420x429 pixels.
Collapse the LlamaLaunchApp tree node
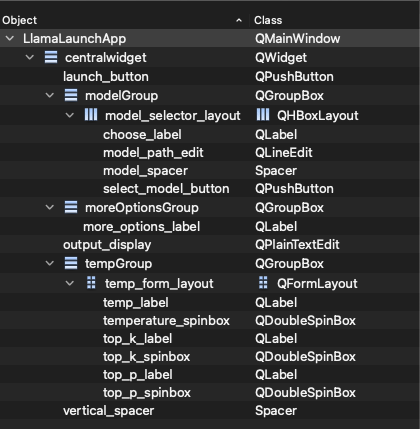click(x=10, y=38)
